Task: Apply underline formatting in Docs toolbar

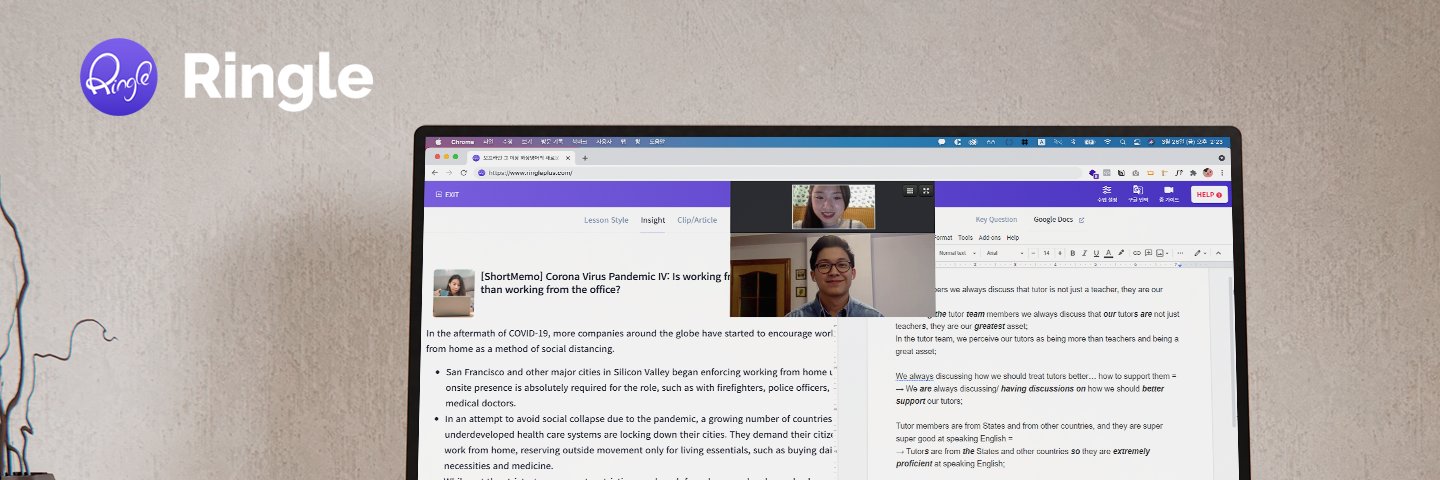Action: 1096,253
